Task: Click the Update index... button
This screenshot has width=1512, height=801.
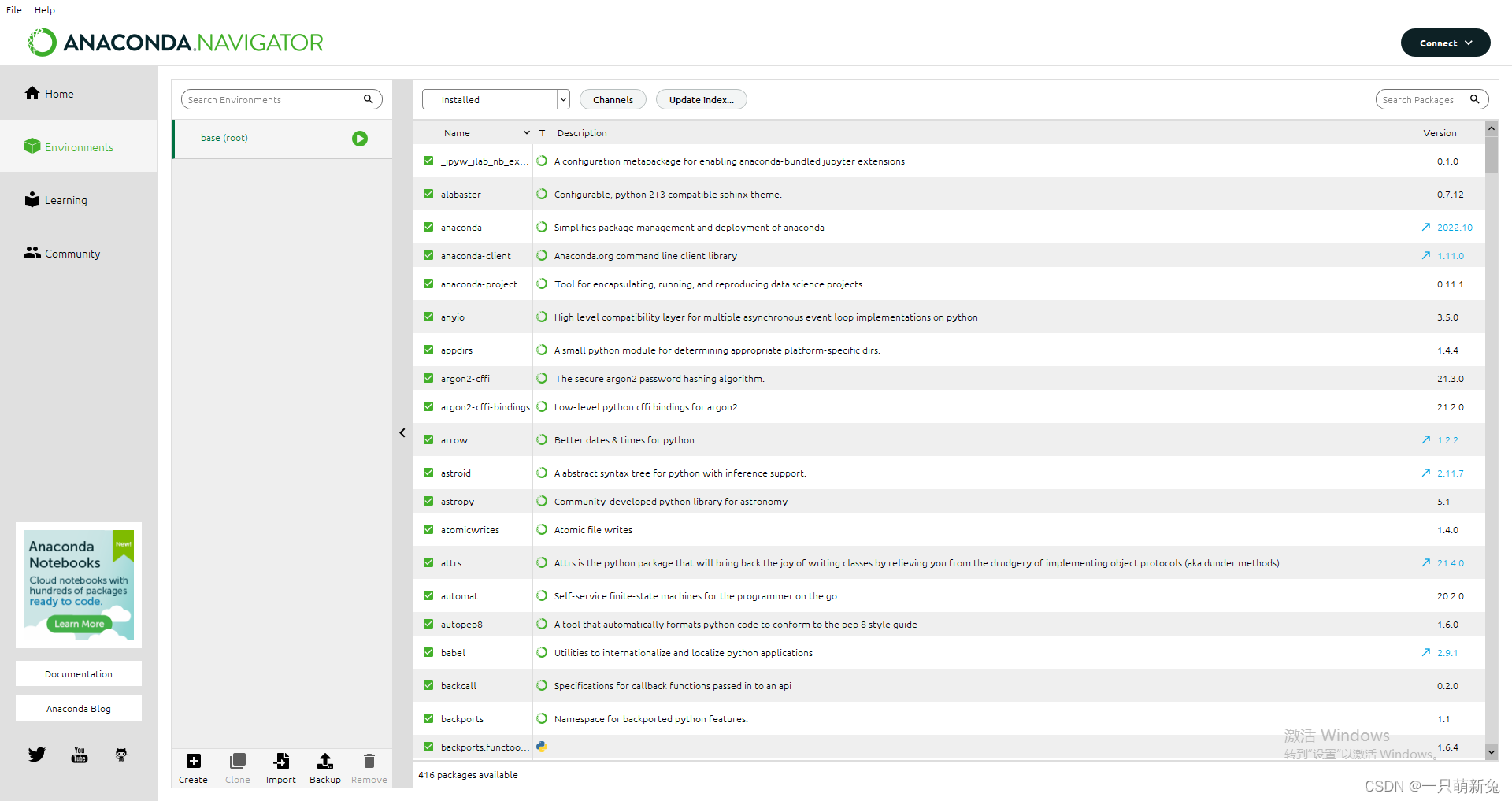Action: (x=701, y=99)
